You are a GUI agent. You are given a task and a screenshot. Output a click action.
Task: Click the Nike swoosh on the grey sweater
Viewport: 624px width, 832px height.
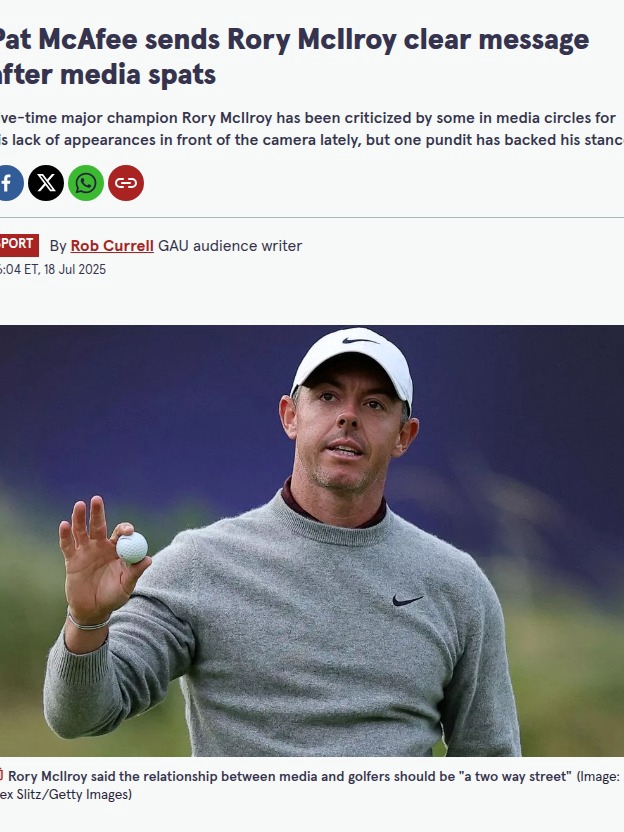pos(407,600)
